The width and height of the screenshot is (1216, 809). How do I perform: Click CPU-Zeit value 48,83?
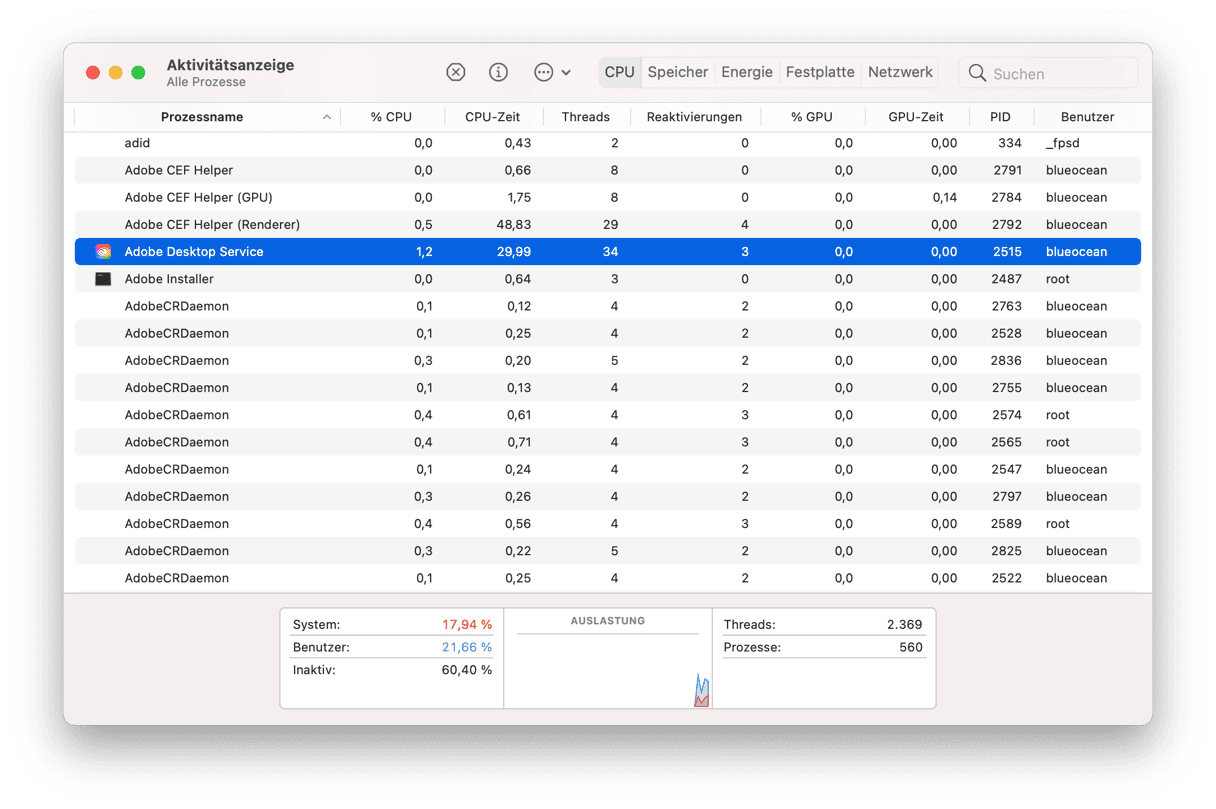(x=514, y=225)
